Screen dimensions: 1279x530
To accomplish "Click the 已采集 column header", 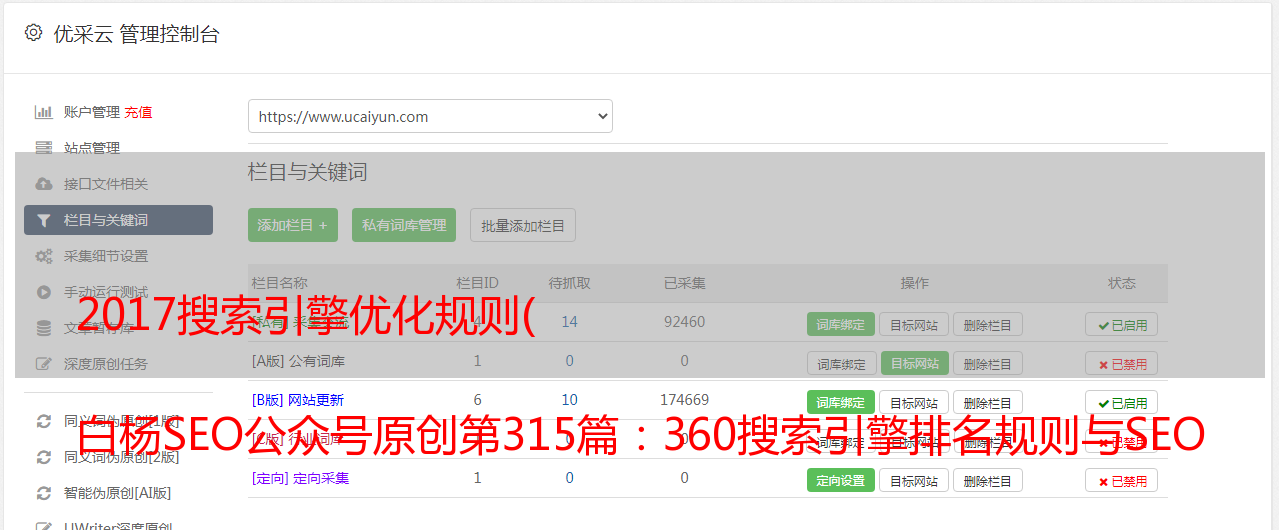I will tap(685, 283).
